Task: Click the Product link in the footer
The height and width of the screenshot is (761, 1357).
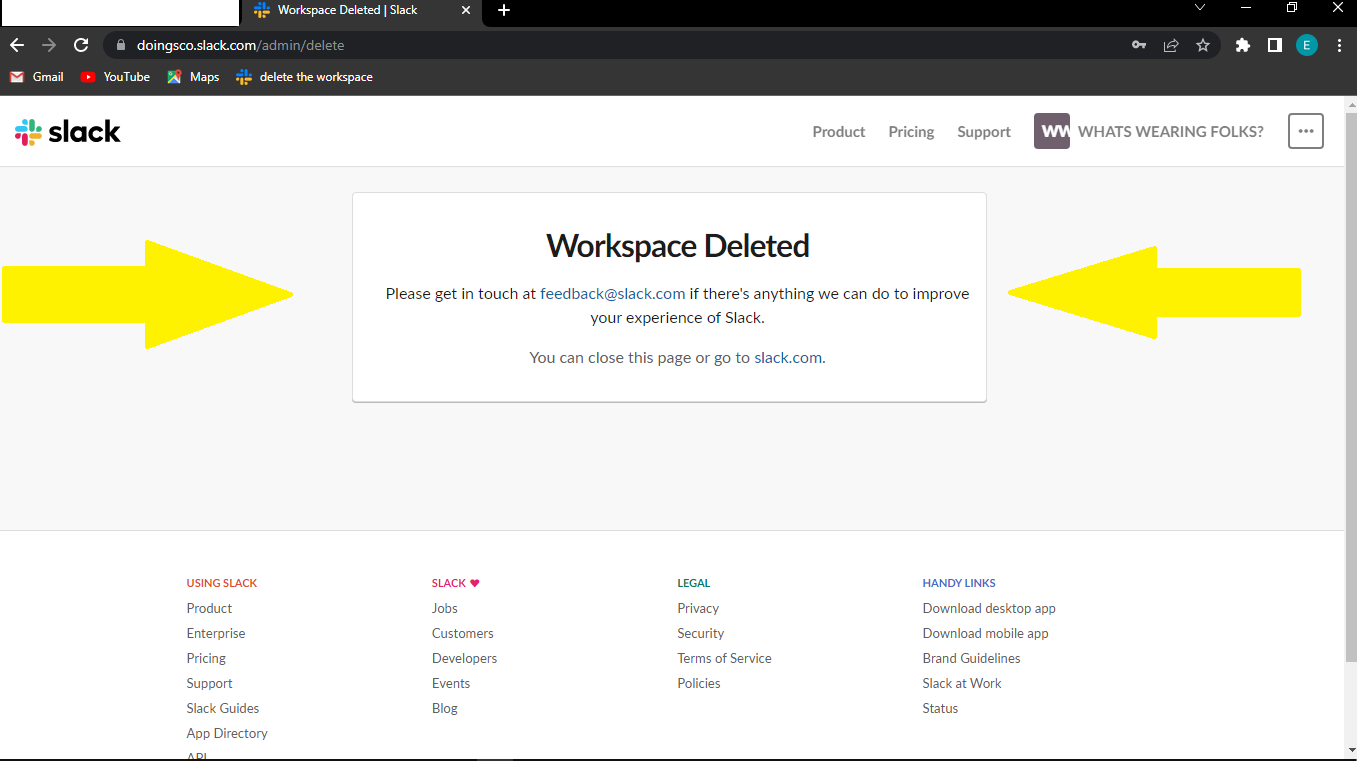Action: 209,608
